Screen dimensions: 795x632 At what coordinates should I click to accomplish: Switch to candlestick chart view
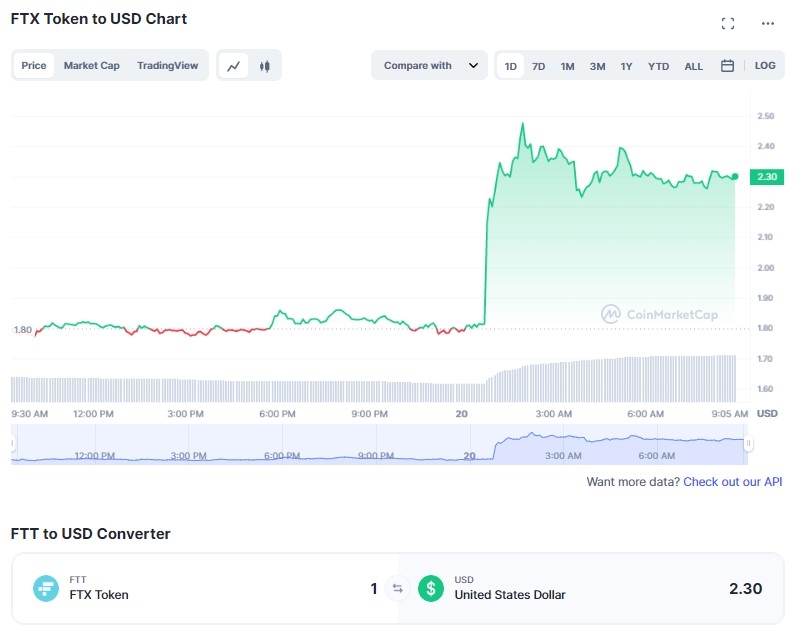click(x=265, y=66)
